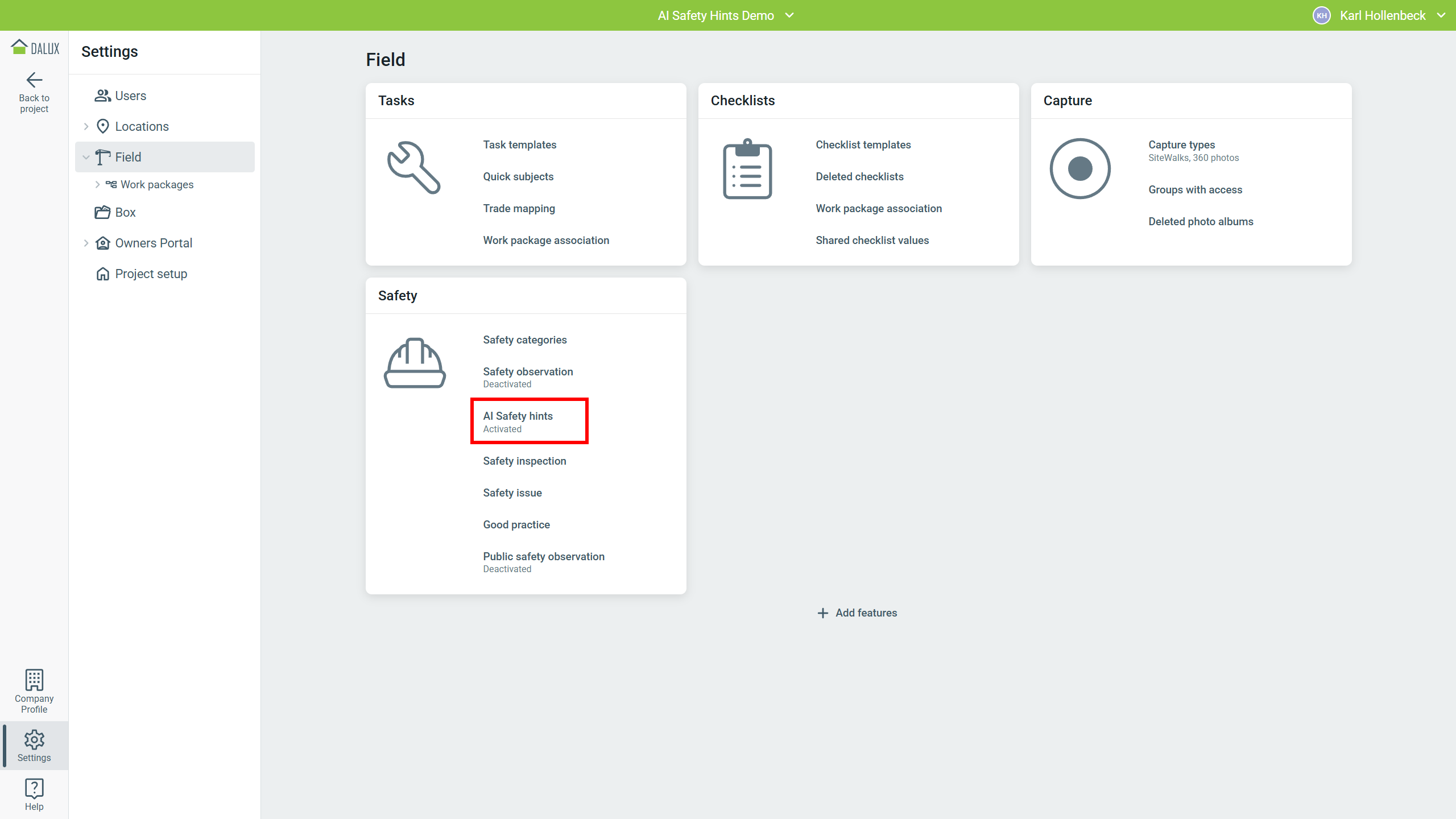This screenshot has height=819, width=1456.
Task: Open Safety categories
Action: [x=524, y=340]
